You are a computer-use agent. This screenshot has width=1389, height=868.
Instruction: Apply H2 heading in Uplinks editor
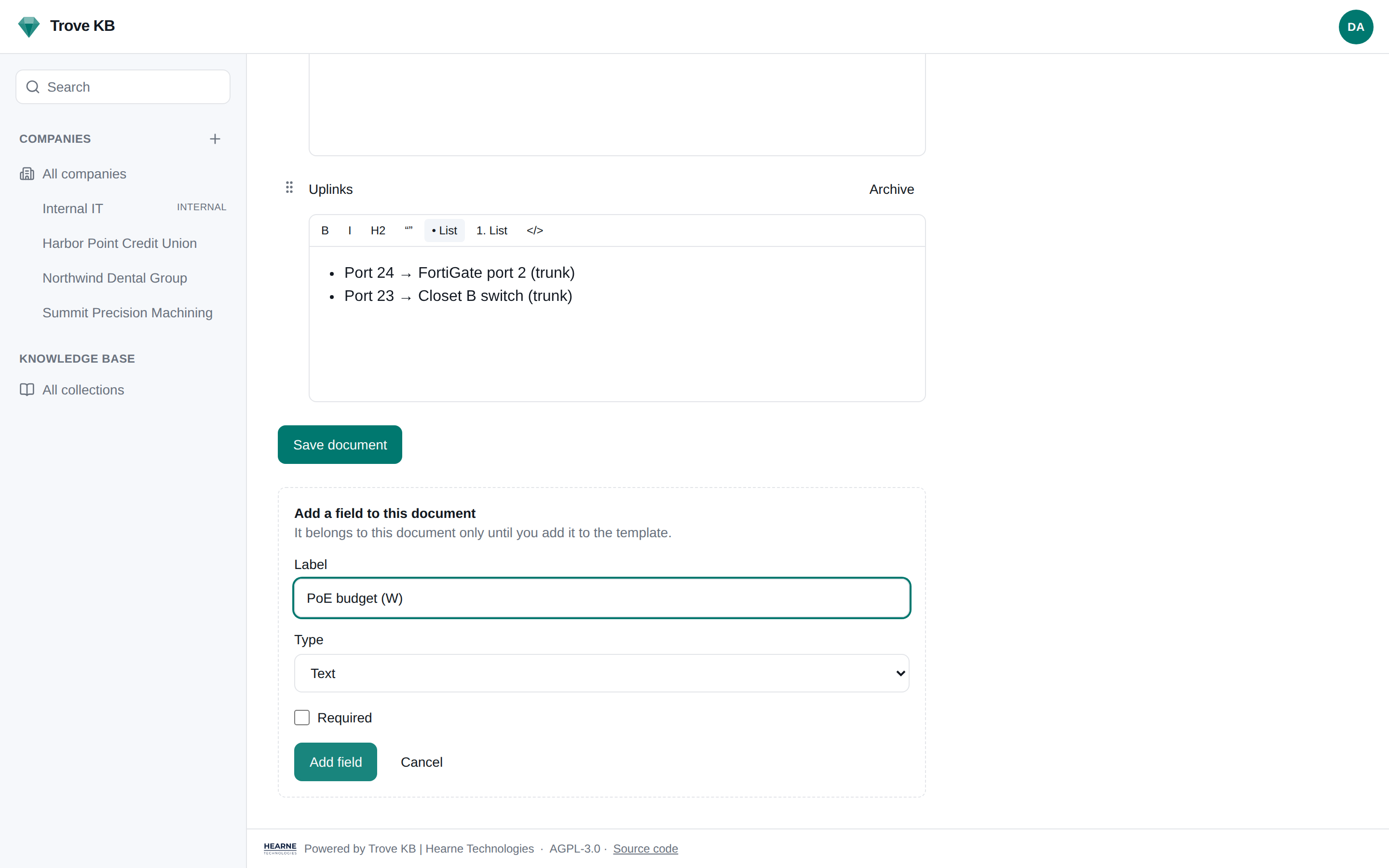click(378, 230)
